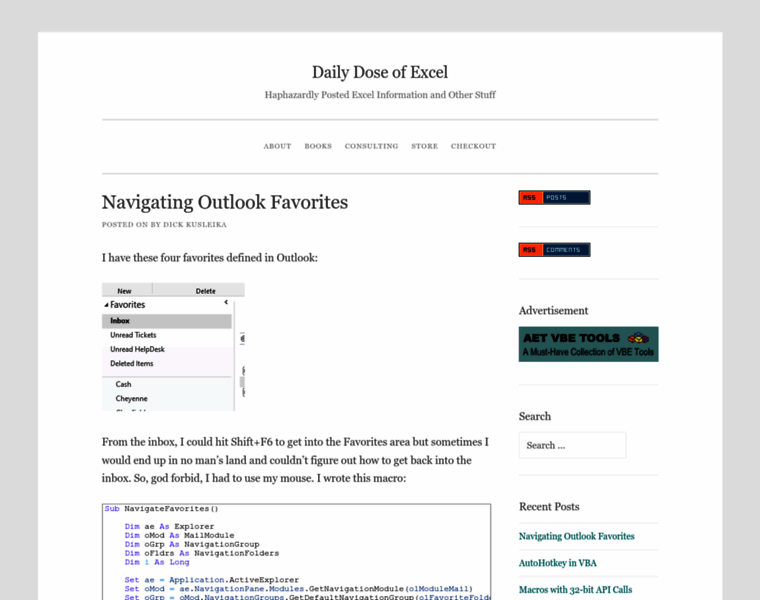Open recent post Macros with 32-bit API Calls
Image resolution: width=760 pixels, height=600 pixels.
coord(575,589)
